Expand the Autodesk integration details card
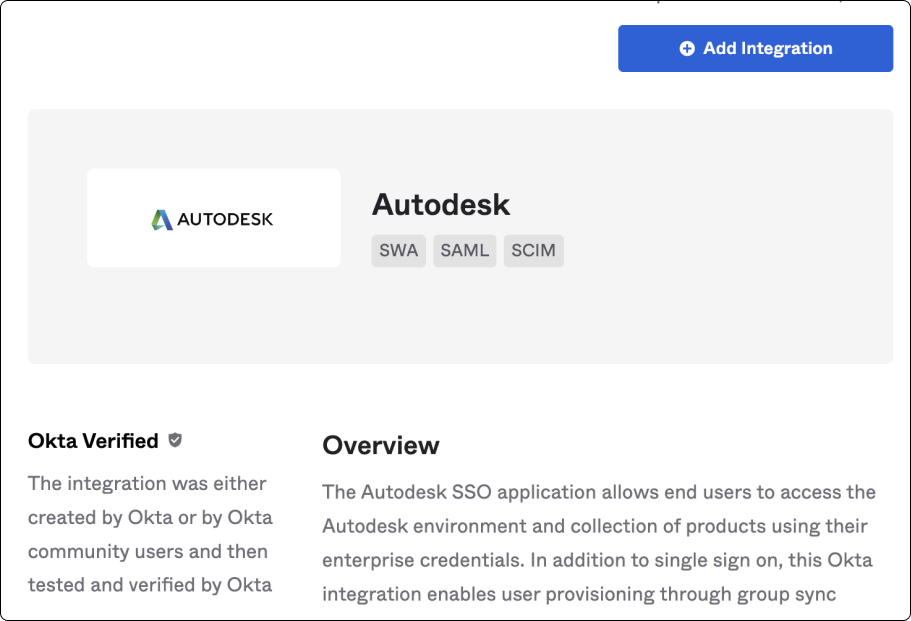 pos(460,235)
